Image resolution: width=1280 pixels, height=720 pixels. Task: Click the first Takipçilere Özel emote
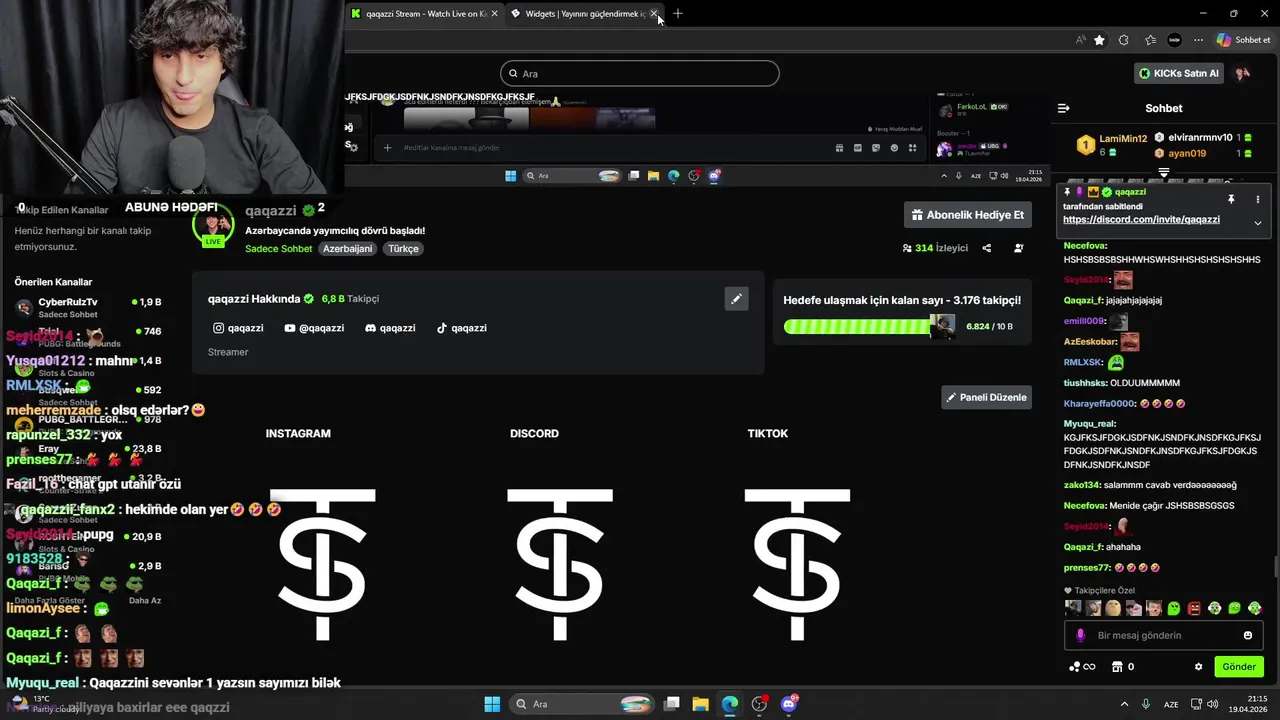click(x=1073, y=608)
